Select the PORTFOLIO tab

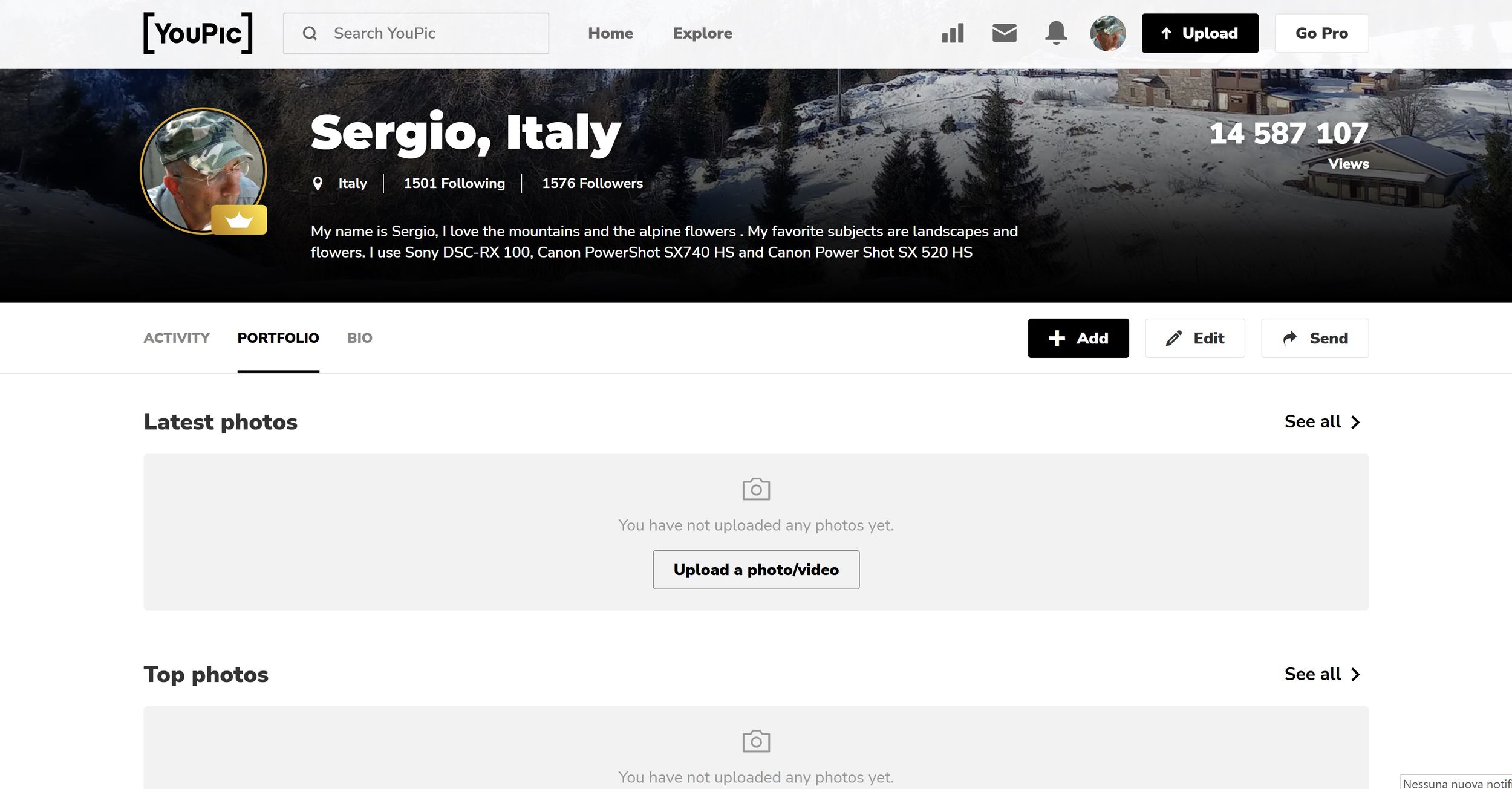(x=278, y=338)
